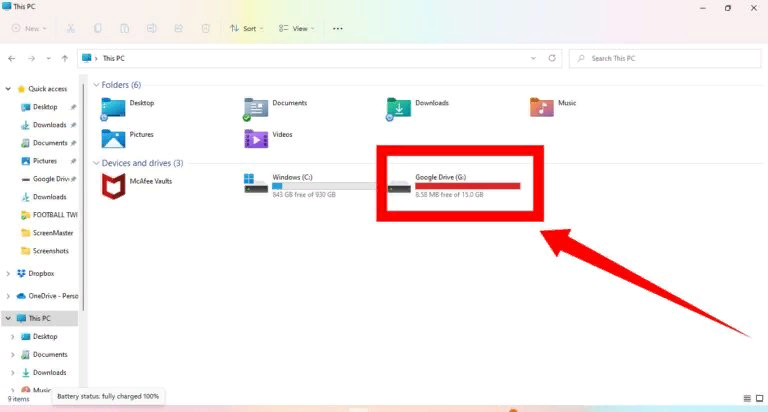Select the Videos folder icon

256,139
